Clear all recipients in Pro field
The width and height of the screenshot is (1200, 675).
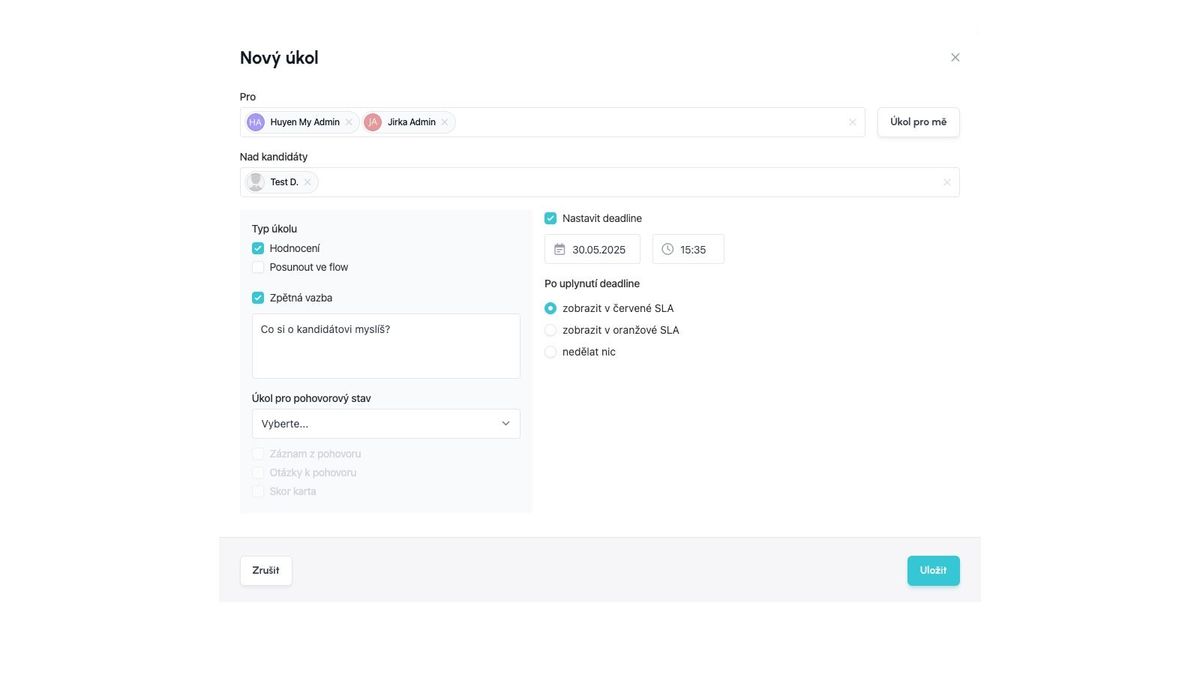(x=852, y=122)
